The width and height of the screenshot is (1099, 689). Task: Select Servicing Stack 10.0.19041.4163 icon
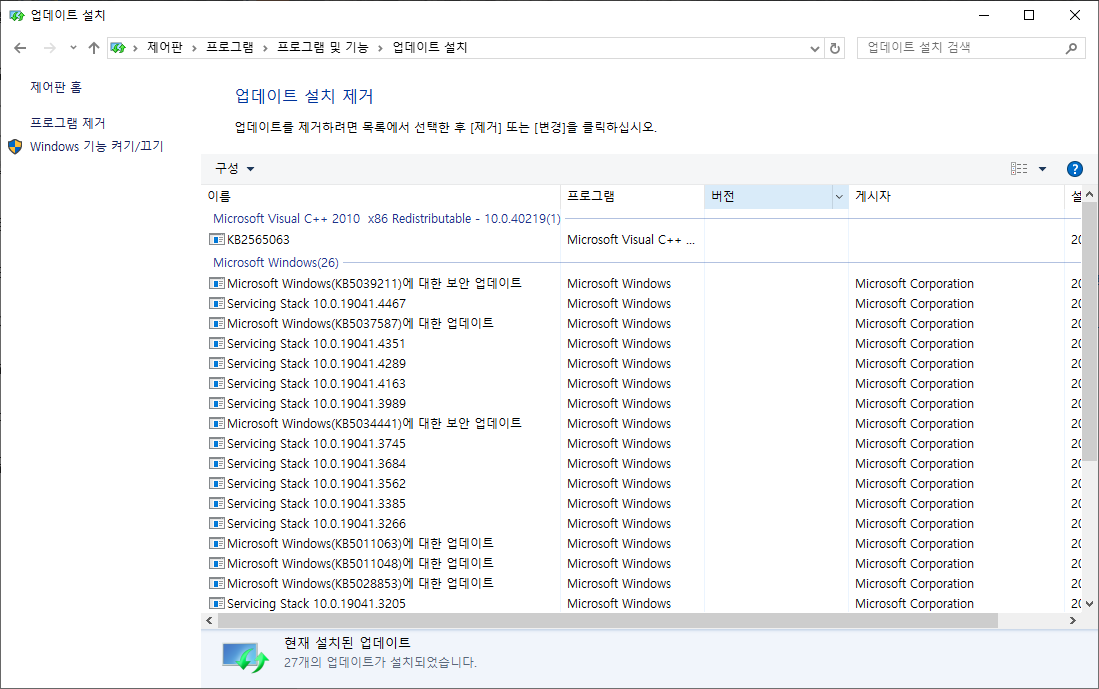(x=217, y=383)
